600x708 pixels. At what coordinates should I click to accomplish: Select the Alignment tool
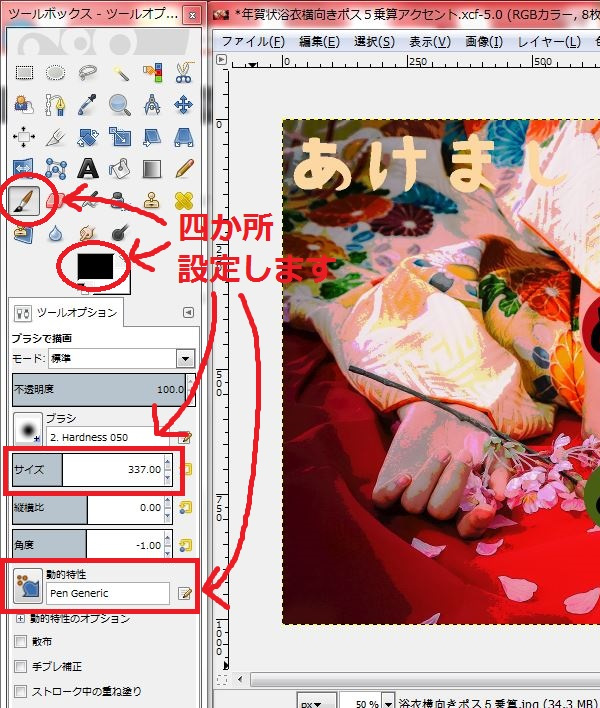(x=24, y=137)
